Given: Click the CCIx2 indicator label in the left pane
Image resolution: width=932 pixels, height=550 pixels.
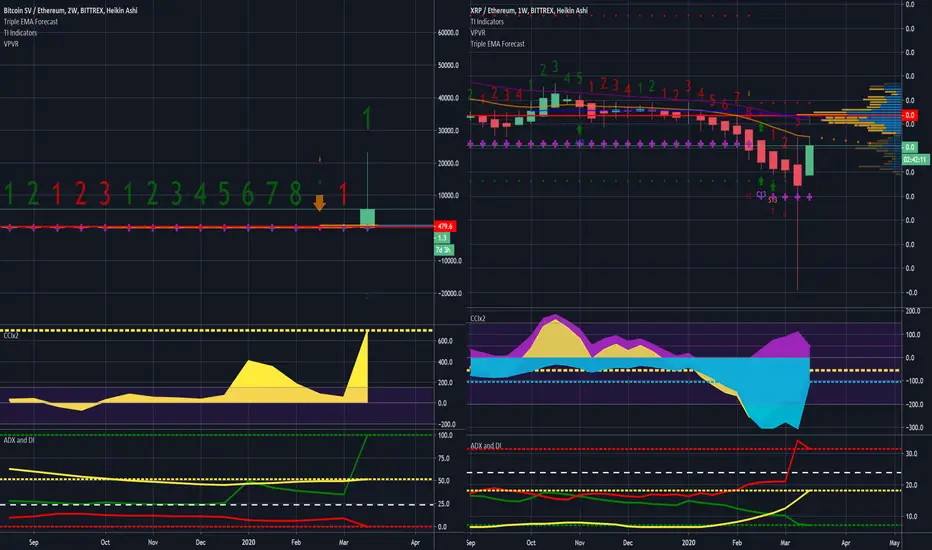Looking at the screenshot, I should [x=11, y=336].
